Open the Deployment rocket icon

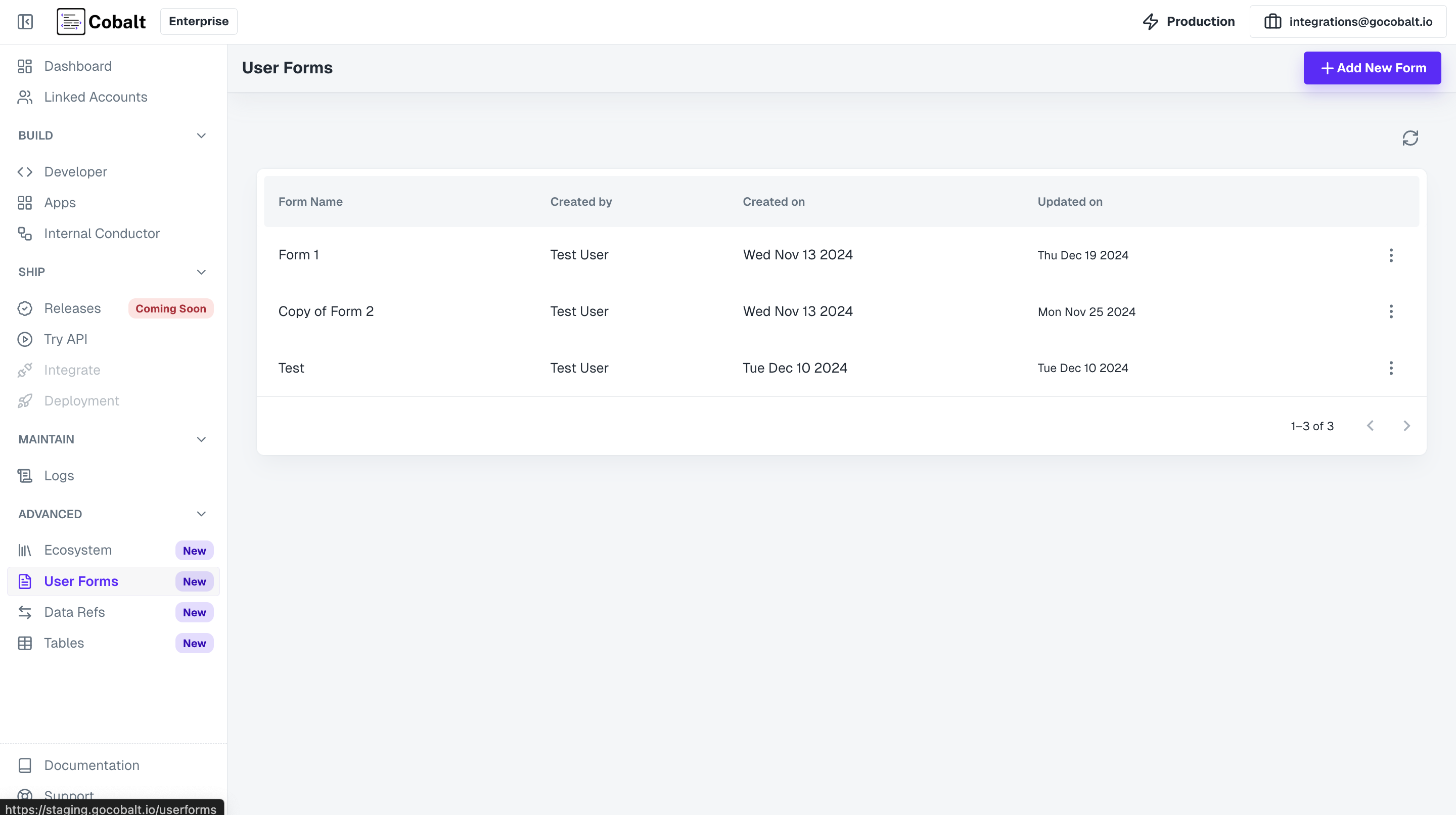pos(25,401)
